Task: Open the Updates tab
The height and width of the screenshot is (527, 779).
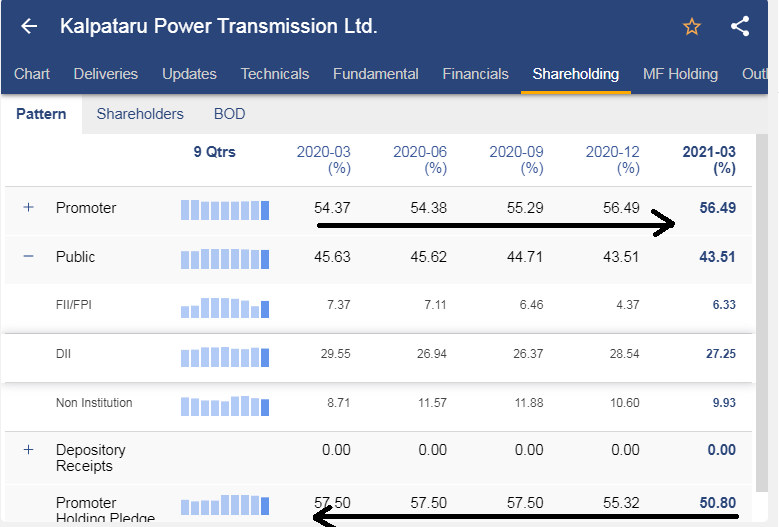Action: tap(189, 74)
